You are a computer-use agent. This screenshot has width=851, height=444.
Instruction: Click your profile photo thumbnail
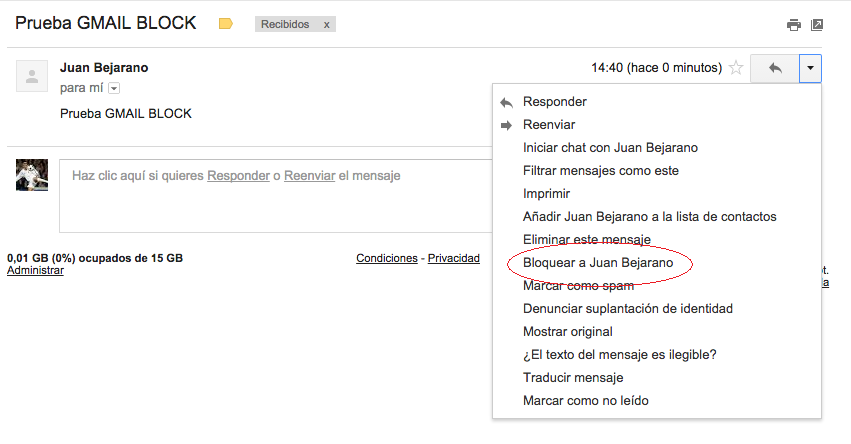pyautogui.click(x=32, y=175)
